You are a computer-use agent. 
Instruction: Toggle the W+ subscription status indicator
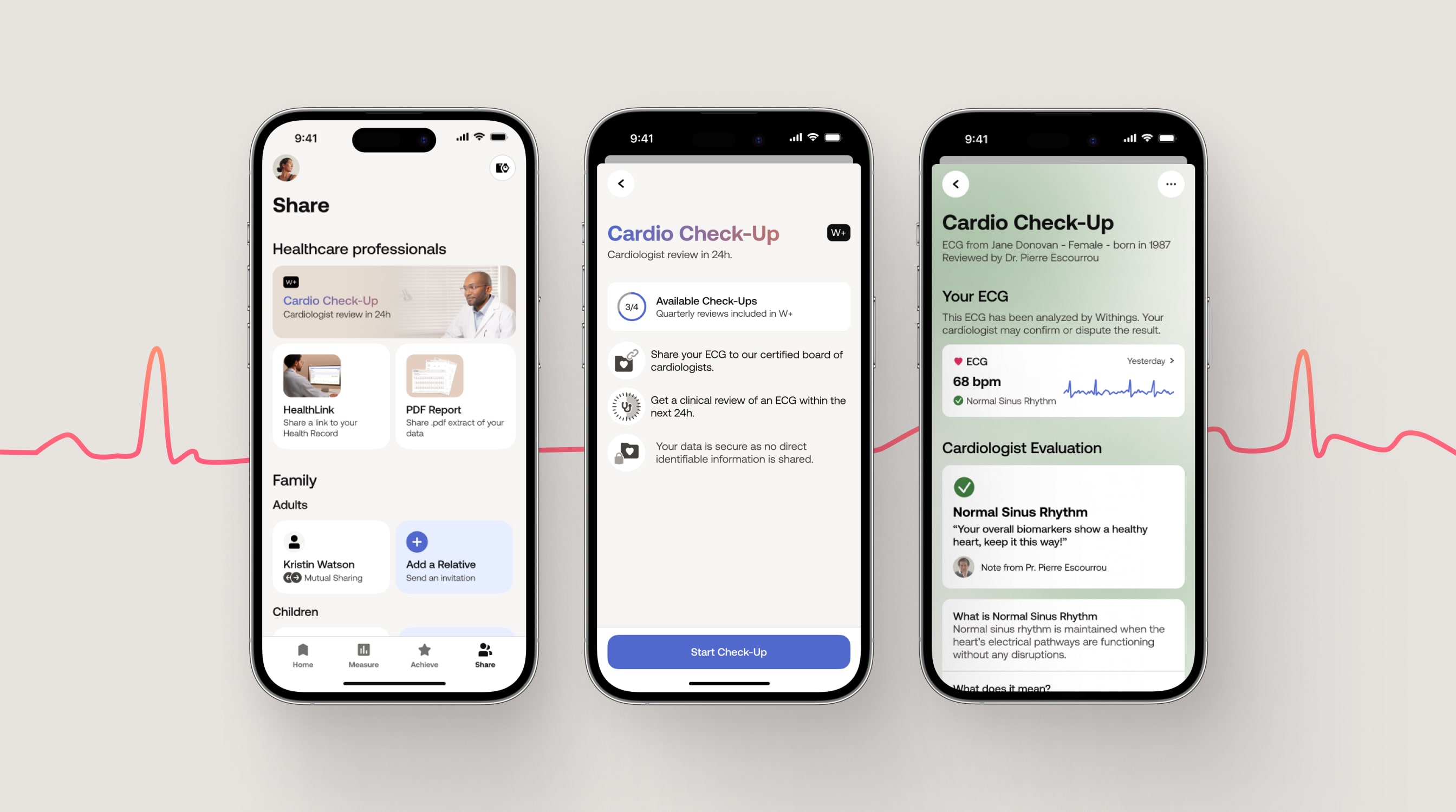838,232
